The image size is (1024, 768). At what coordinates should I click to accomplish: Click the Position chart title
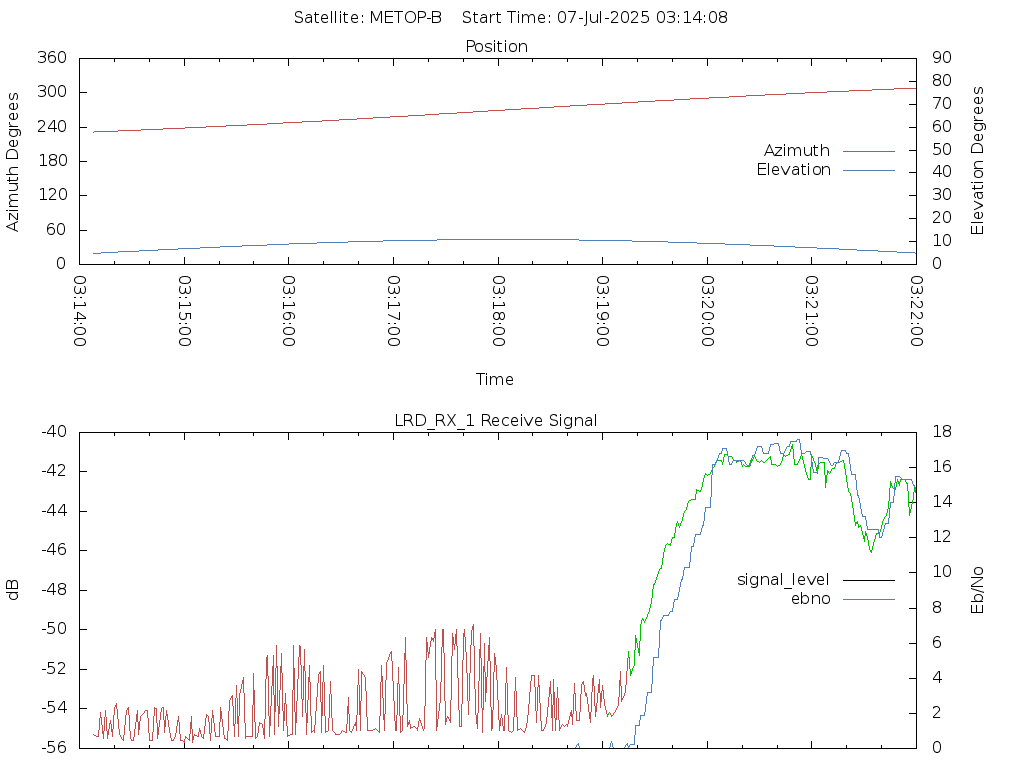coord(496,46)
